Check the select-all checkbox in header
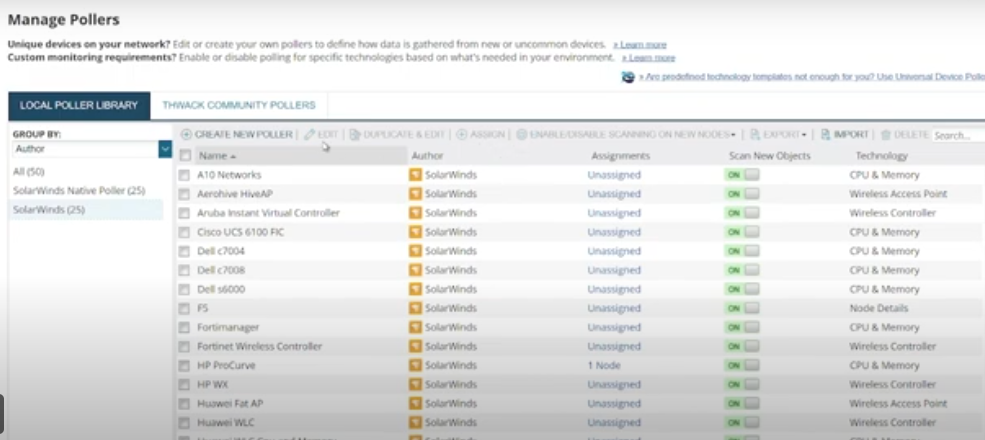Viewport: 985px width, 440px height. (185, 155)
